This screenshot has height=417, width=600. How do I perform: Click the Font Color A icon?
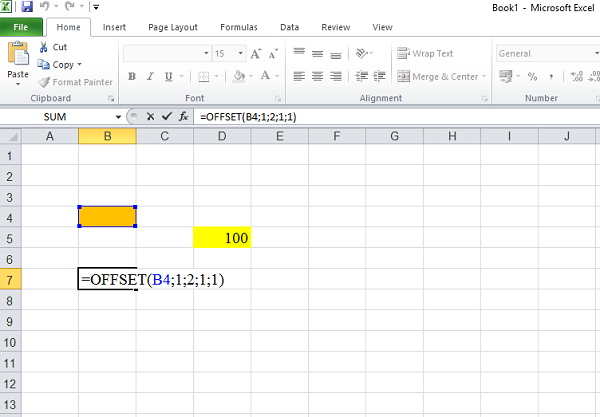[x=265, y=76]
